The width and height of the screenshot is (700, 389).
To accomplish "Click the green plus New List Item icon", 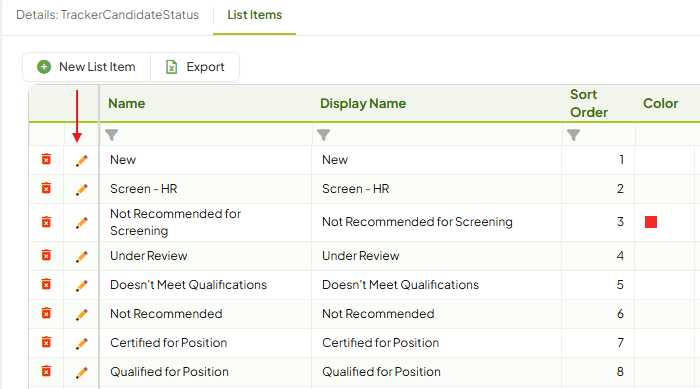I will [44, 67].
